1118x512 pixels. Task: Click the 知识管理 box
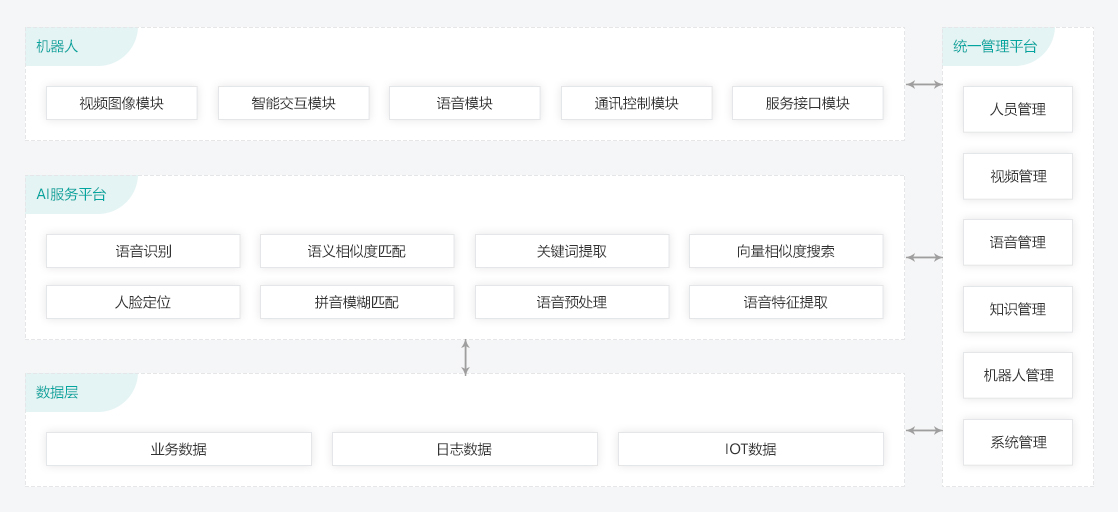(1017, 309)
